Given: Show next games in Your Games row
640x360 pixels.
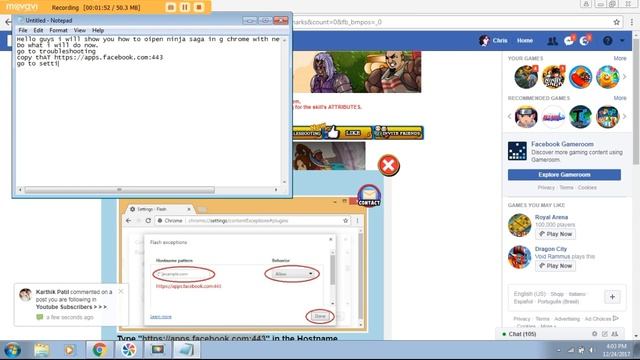Looking at the screenshot, I should point(624,77).
